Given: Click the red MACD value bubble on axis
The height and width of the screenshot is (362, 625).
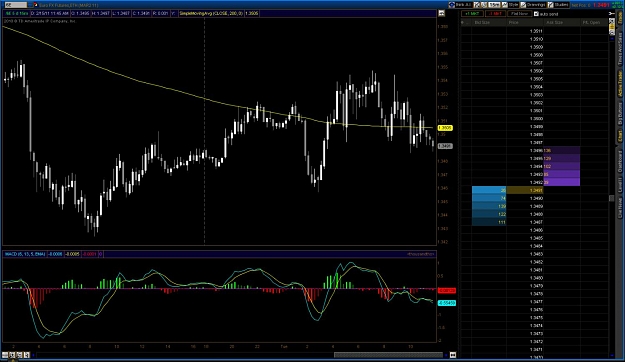Looking at the screenshot, I should point(446,291).
